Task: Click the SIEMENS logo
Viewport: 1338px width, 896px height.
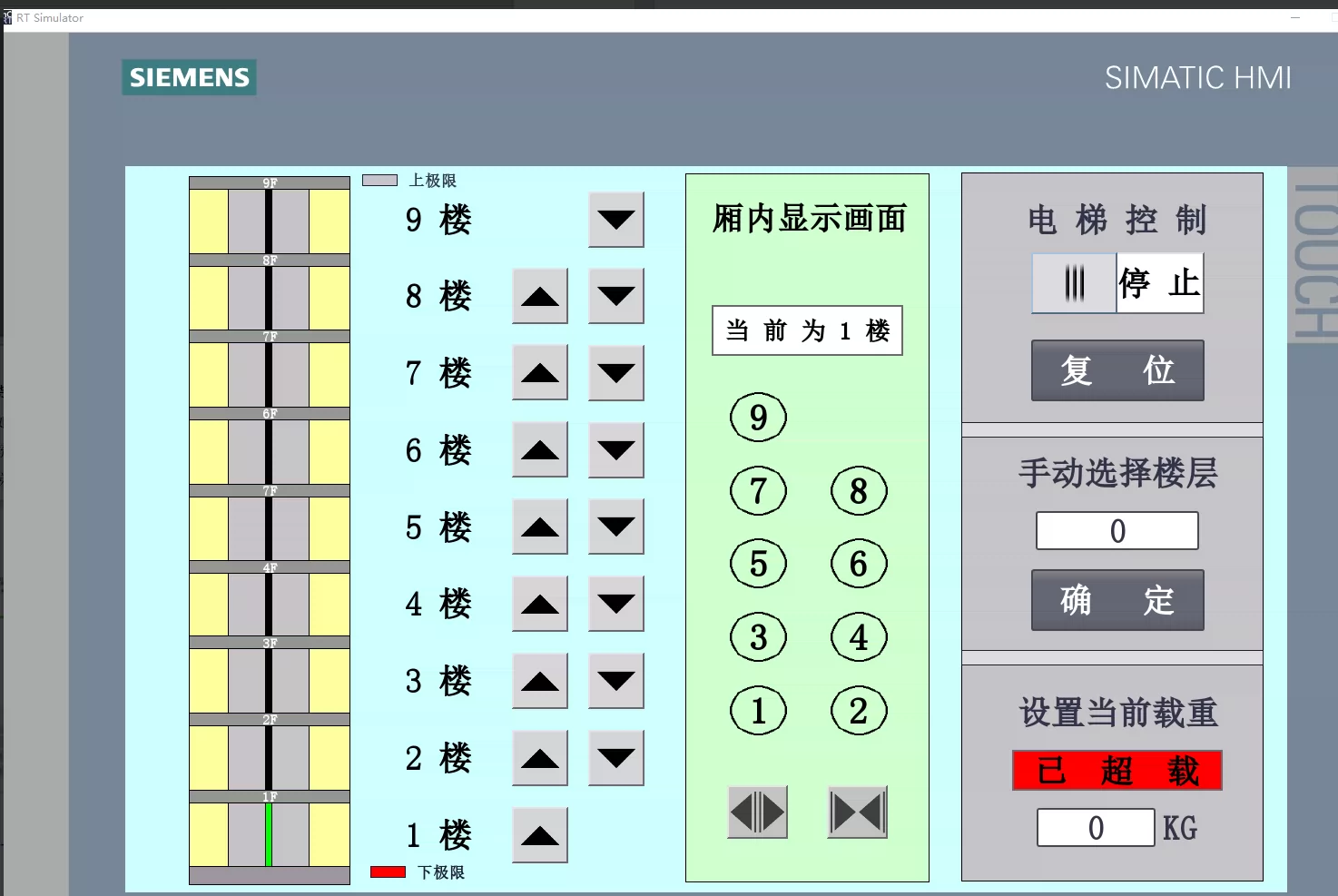Action: click(x=189, y=77)
